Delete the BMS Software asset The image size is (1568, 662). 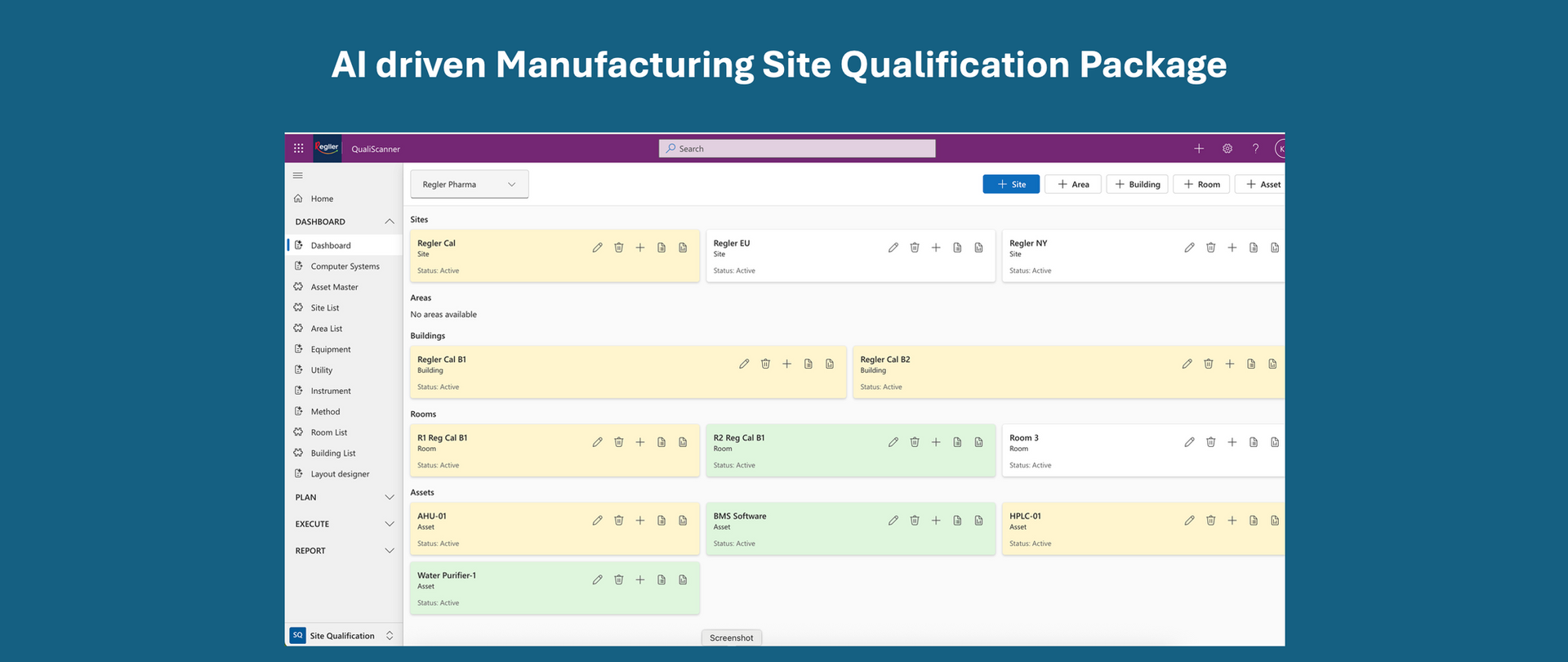point(915,521)
